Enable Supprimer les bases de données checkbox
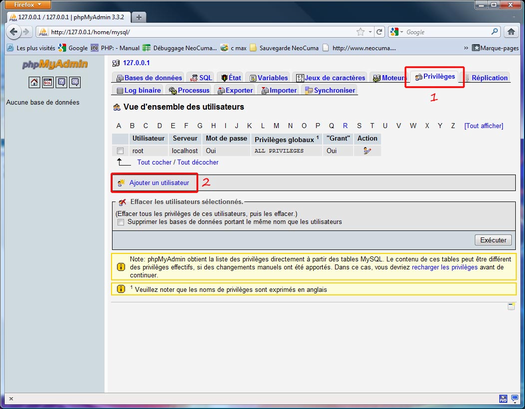 (x=121, y=222)
